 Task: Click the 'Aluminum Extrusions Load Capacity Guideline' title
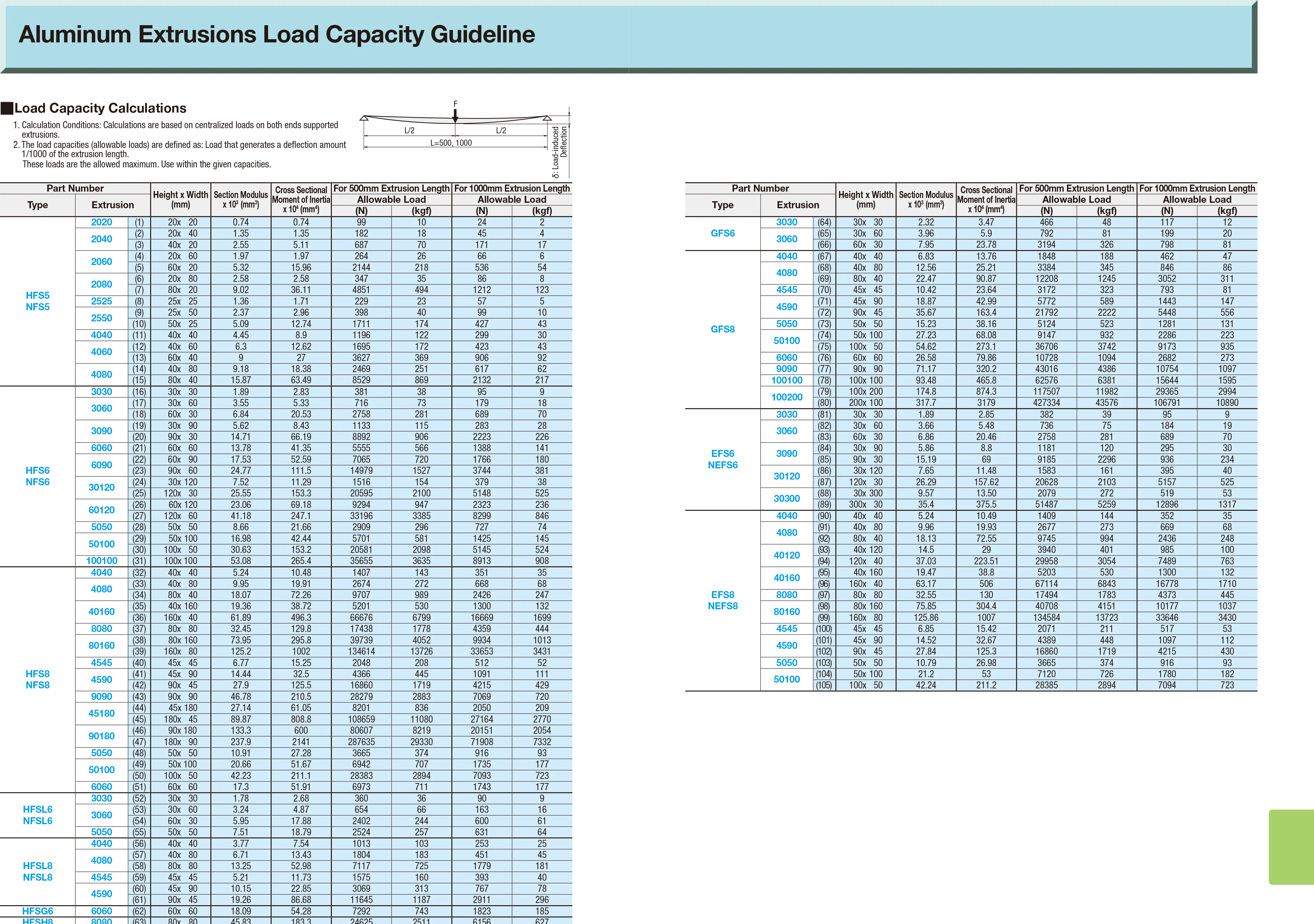tap(277, 34)
